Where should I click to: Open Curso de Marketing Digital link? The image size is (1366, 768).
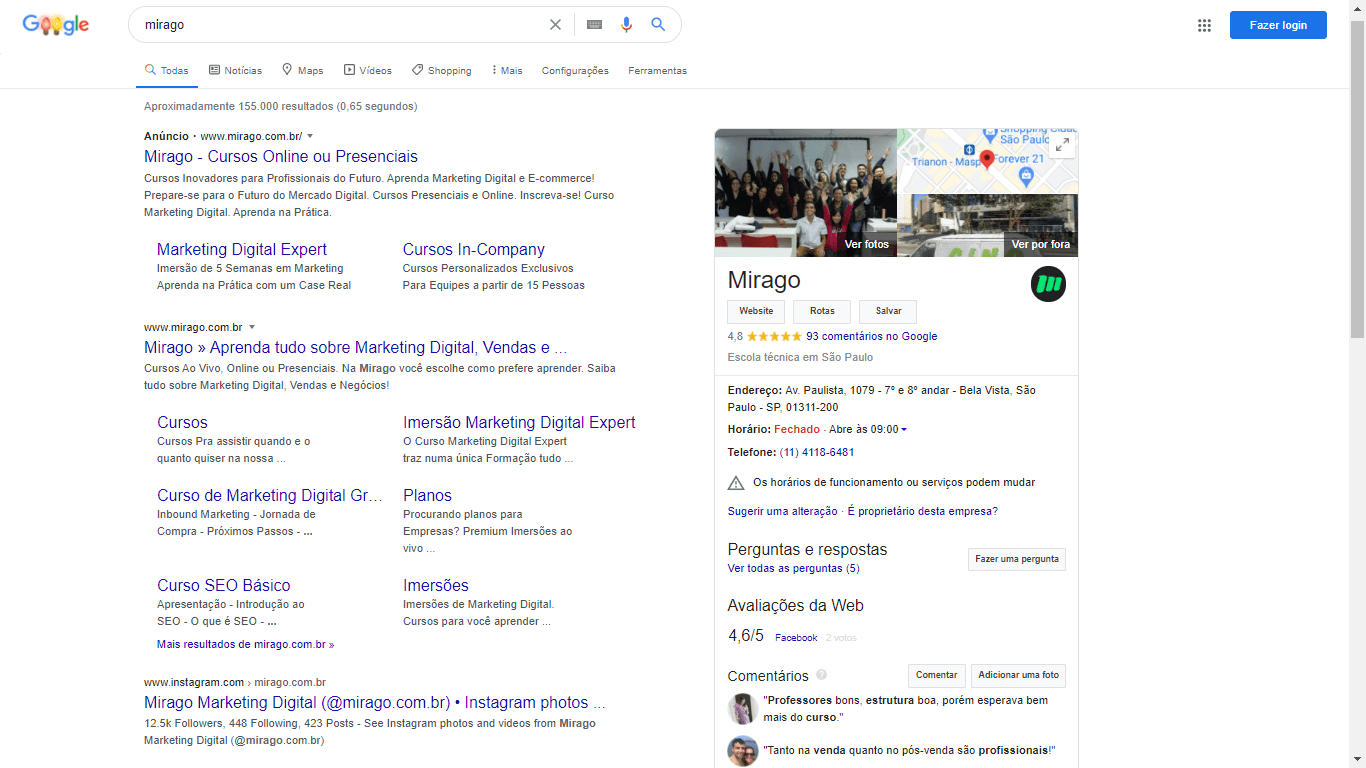coord(269,496)
